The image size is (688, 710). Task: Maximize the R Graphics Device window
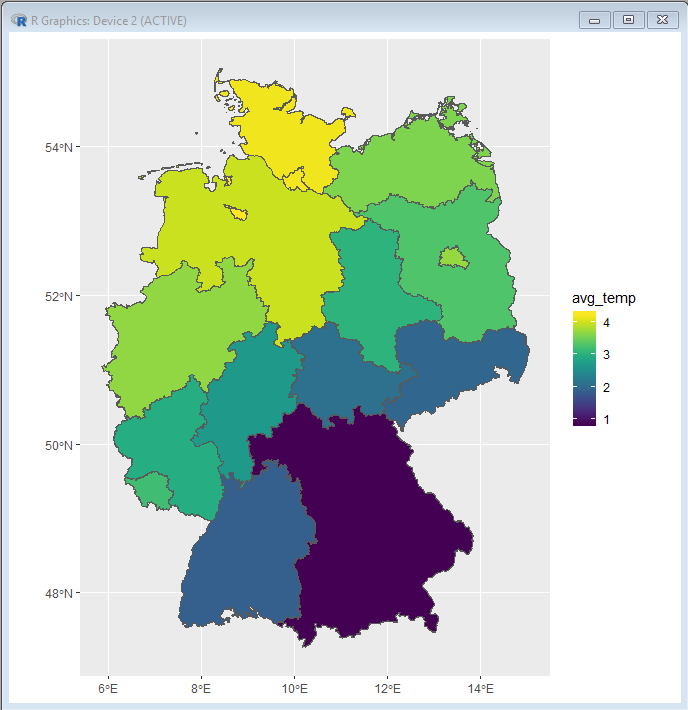(x=629, y=20)
